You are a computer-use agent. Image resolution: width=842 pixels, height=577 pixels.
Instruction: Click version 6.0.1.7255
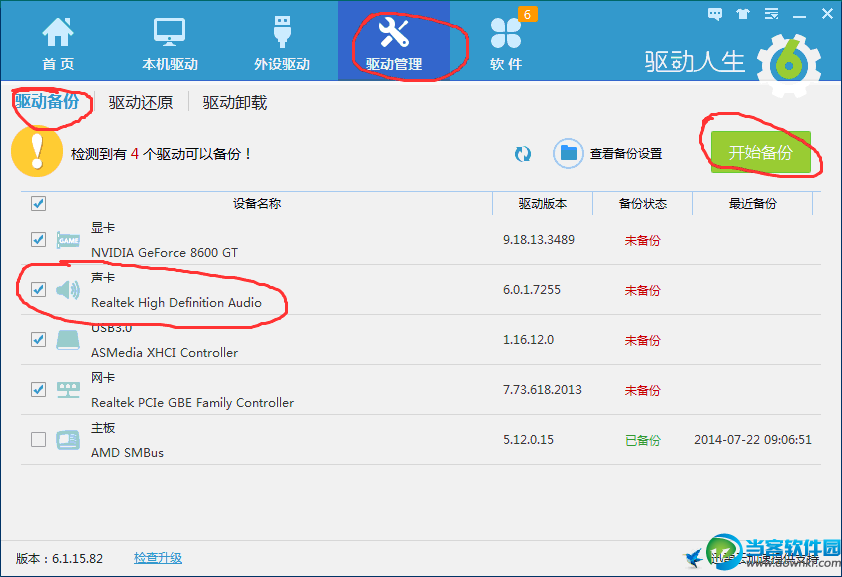coord(532,290)
